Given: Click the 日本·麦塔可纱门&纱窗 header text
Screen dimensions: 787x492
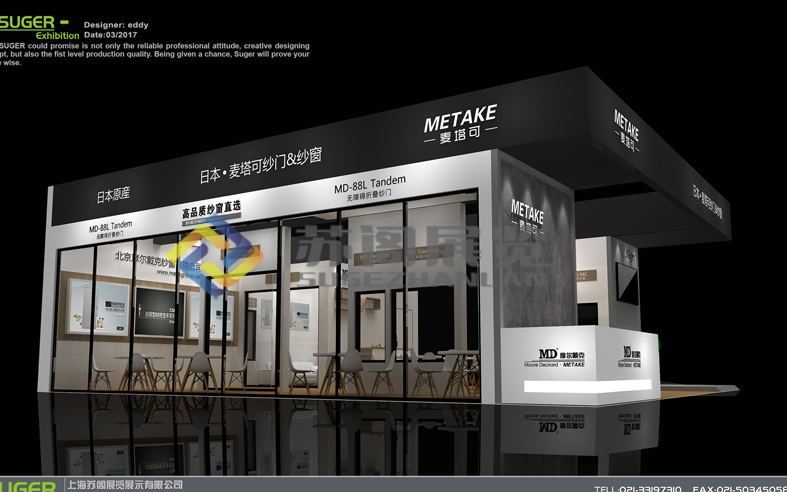Looking at the screenshot, I should click(260, 166).
